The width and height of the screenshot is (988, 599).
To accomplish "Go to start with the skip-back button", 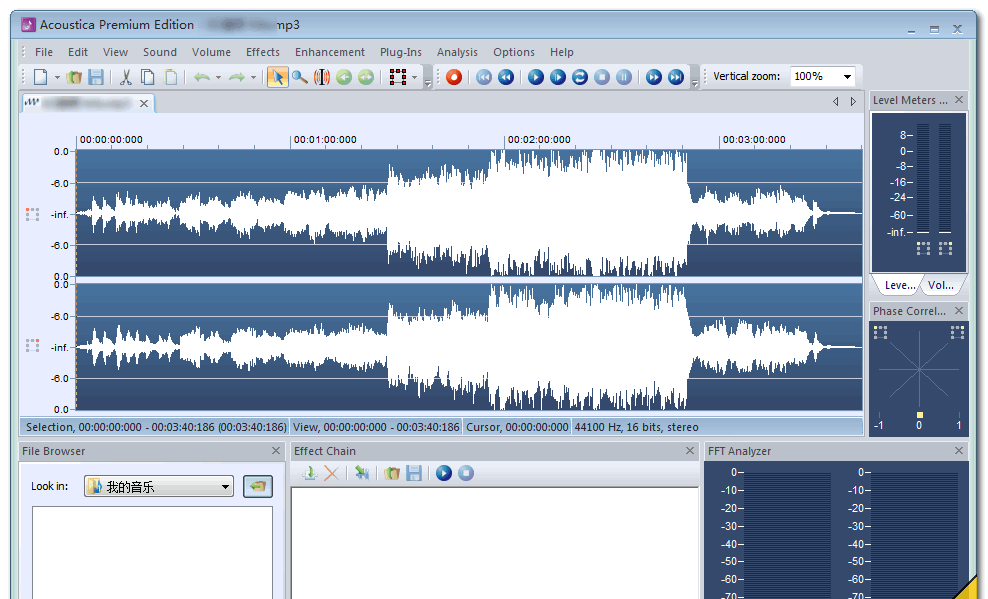I will click(484, 77).
